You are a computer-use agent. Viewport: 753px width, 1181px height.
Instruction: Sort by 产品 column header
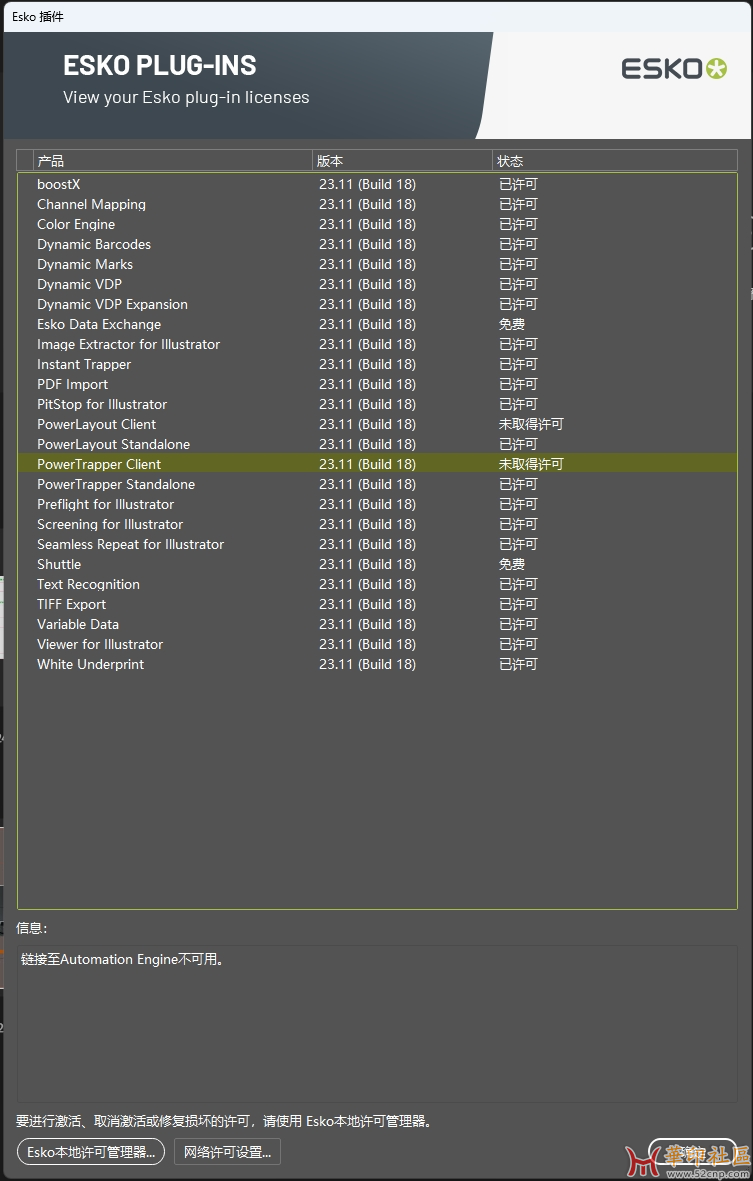coord(172,160)
